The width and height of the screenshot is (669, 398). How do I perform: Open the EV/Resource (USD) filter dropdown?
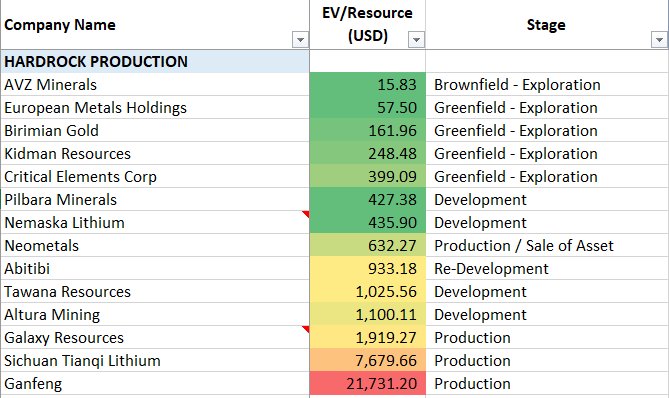pyautogui.click(x=416, y=40)
